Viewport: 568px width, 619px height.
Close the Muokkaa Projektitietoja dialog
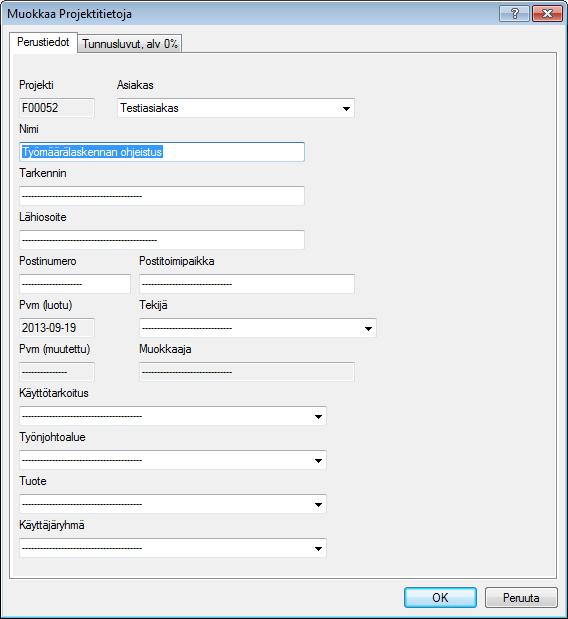[547, 14]
